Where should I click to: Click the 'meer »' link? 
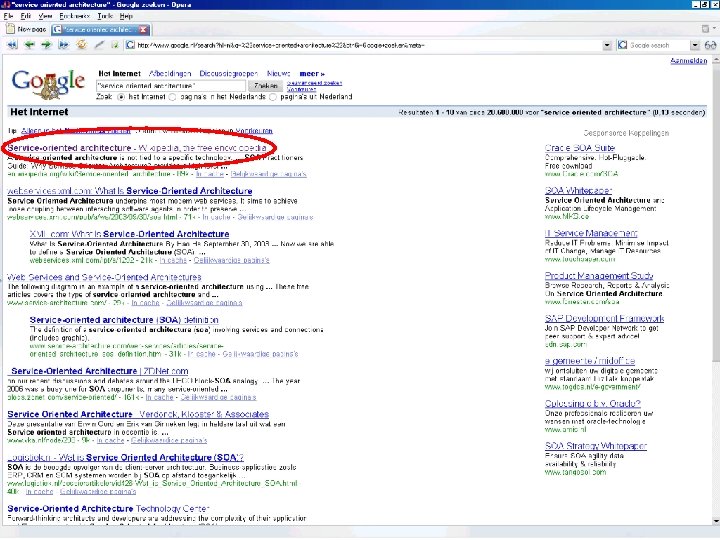[x=312, y=73]
